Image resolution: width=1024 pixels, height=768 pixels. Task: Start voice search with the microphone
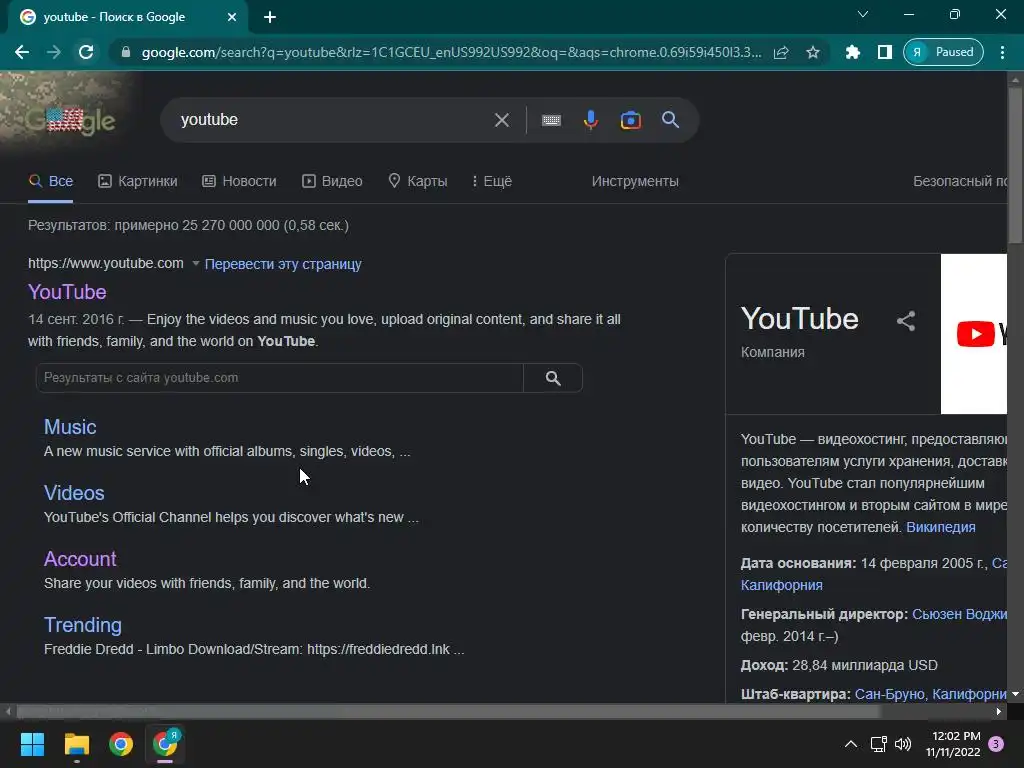pyautogui.click(x=591, y=120)
